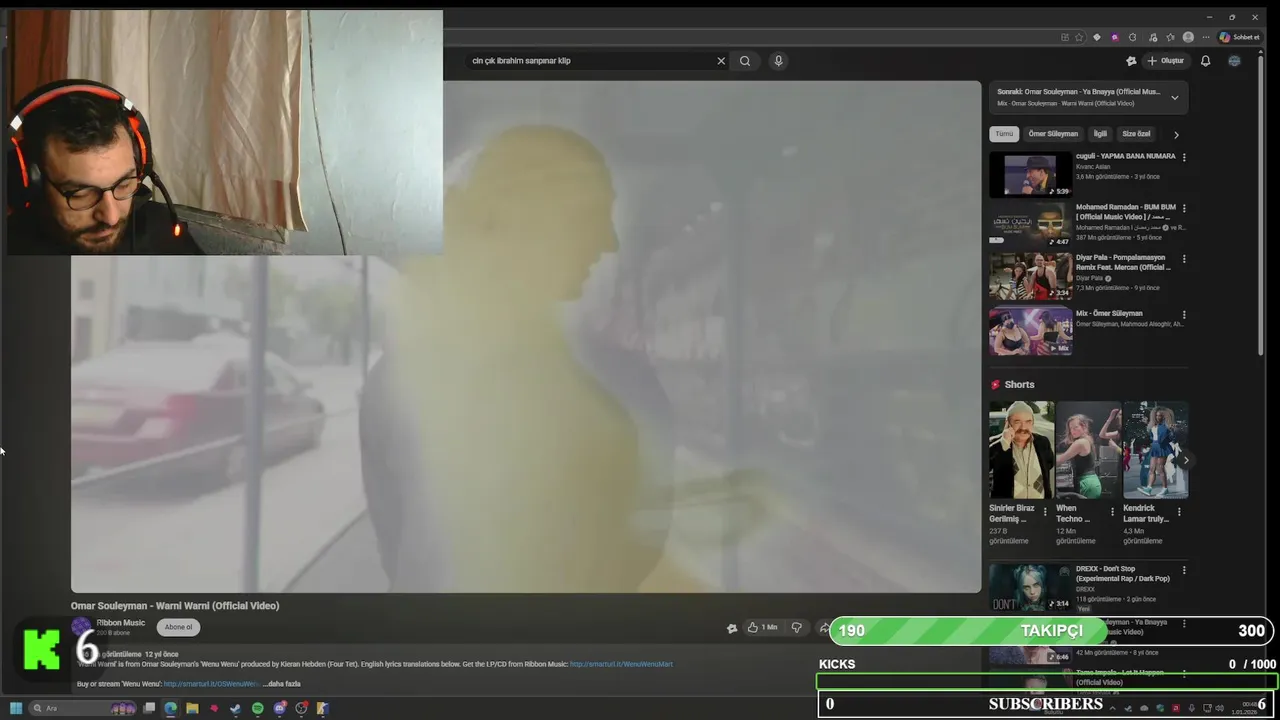Screen dimensions: 1280x720
Task: Click the apps icon in address bar
Action: tap(1065, 37)
